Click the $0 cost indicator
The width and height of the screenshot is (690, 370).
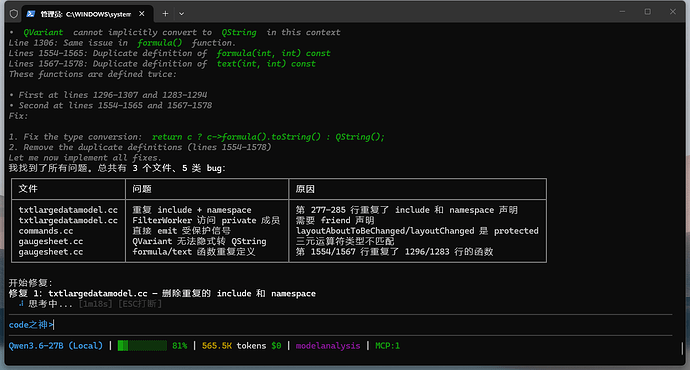tap(276, 346)
